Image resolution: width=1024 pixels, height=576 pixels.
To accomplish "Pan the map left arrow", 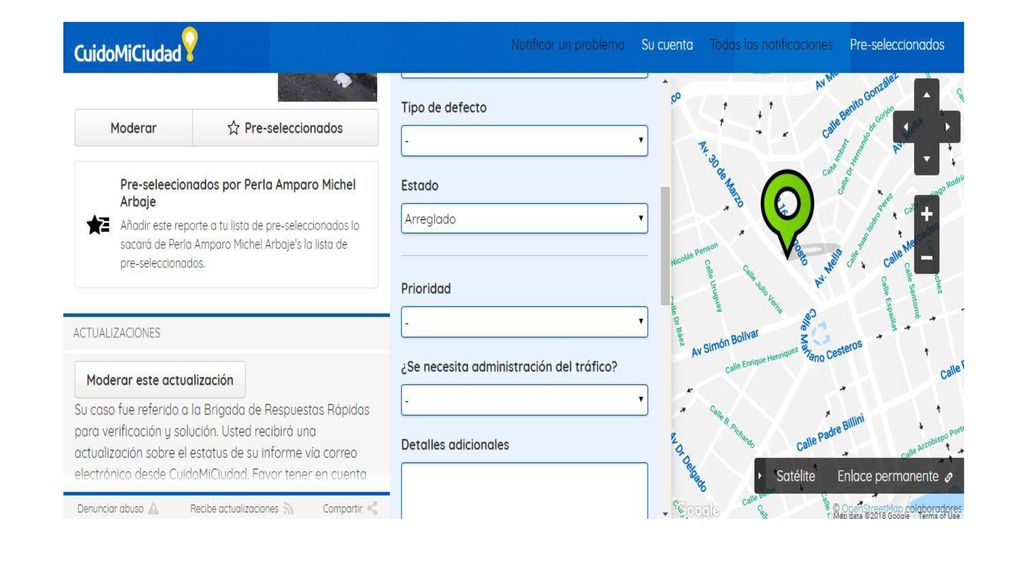I will pos(904,127).
